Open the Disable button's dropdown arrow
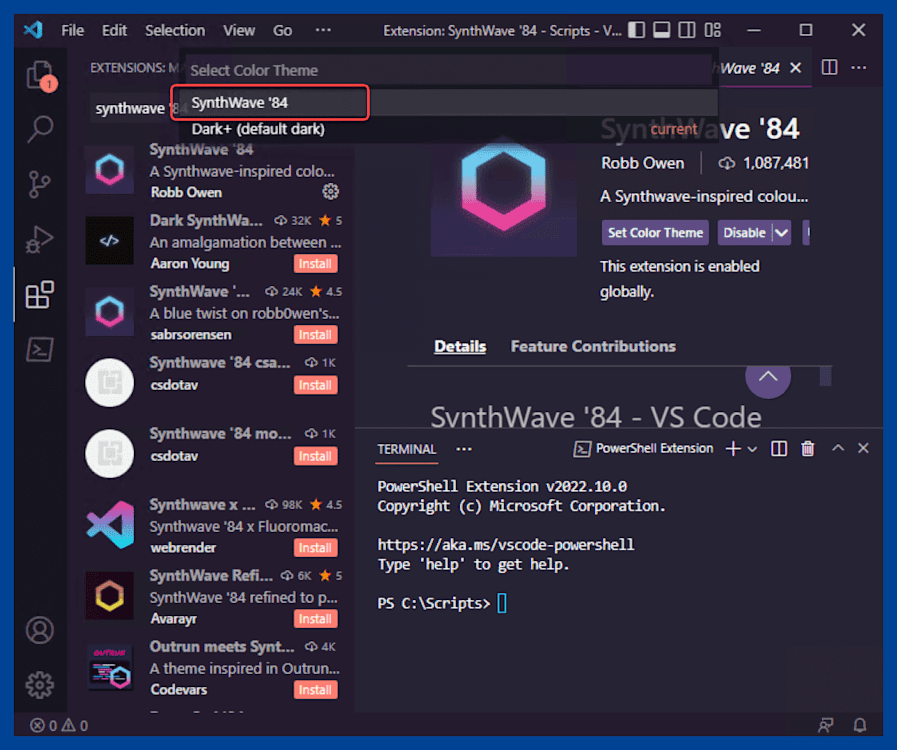This screenshot has height=750, width=897. point(781,232)
